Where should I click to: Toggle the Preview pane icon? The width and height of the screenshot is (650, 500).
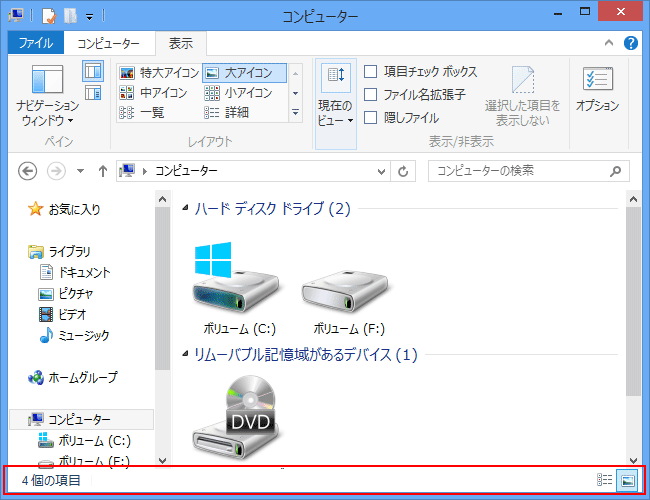[x=93, y=70]
